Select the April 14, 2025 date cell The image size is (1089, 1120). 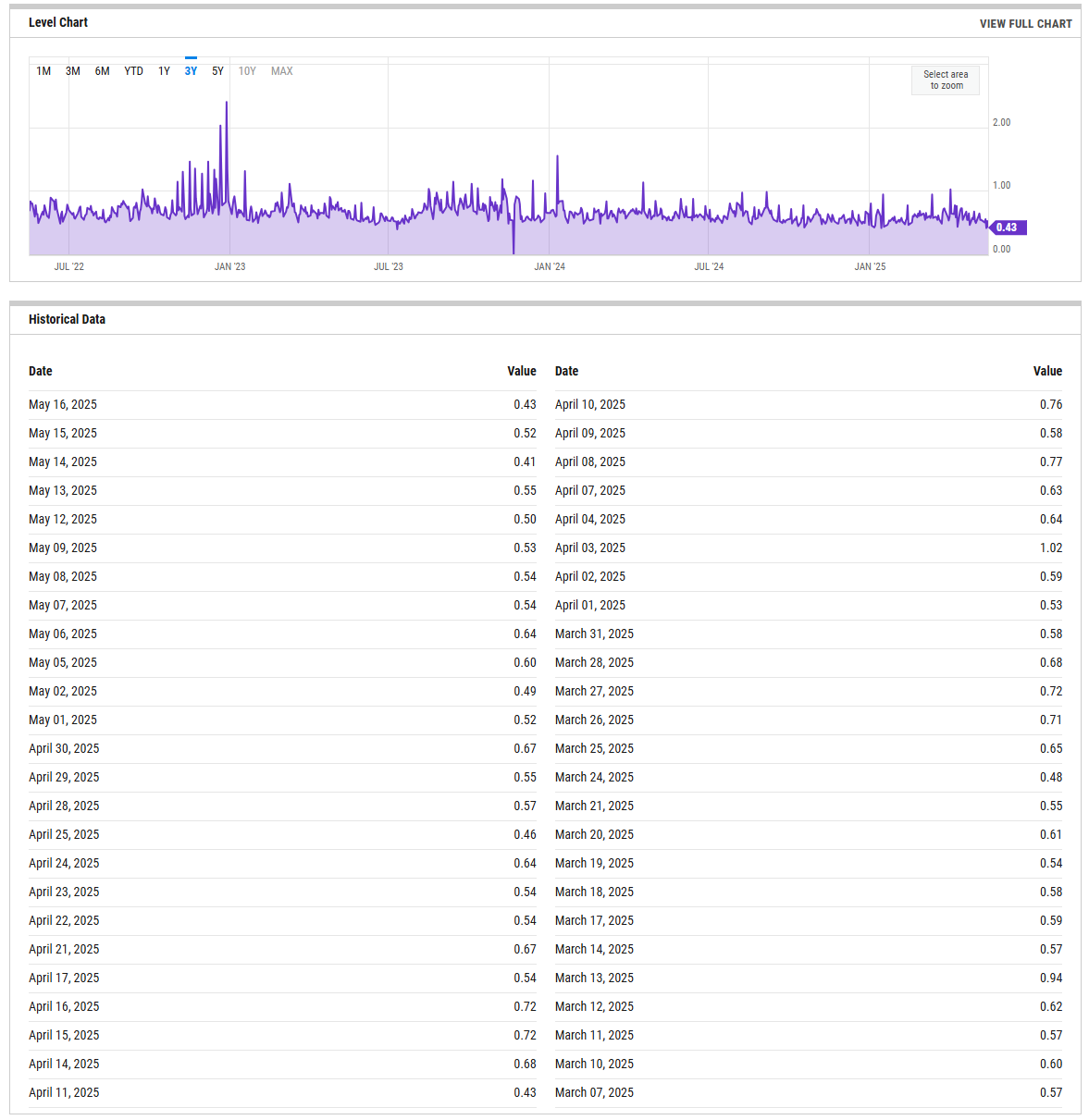pyautogui.click(x=64, y=1064)
